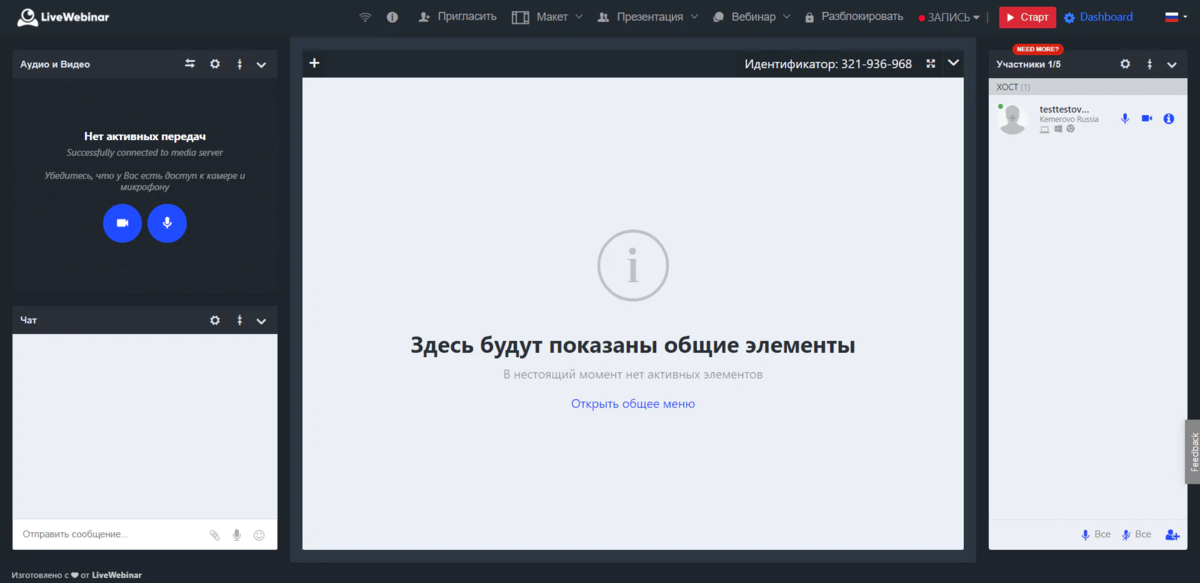The width and height of the screenshot is (1200, 583).
Task: Click the info icon in top toolbar
Action: click(x=392, y=17)
